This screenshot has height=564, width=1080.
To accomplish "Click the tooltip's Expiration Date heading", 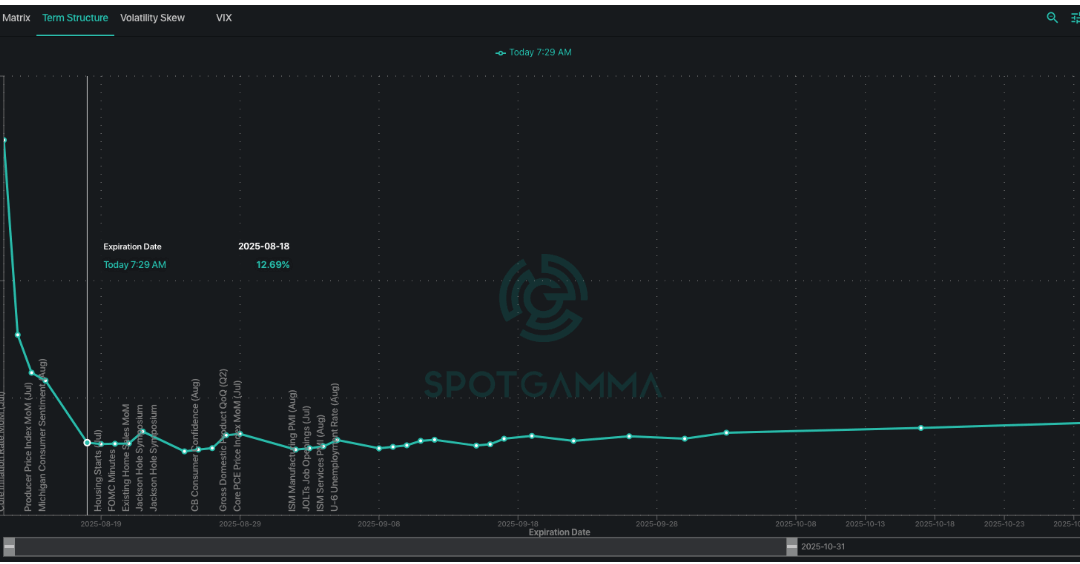I will [x=132, y=247].
